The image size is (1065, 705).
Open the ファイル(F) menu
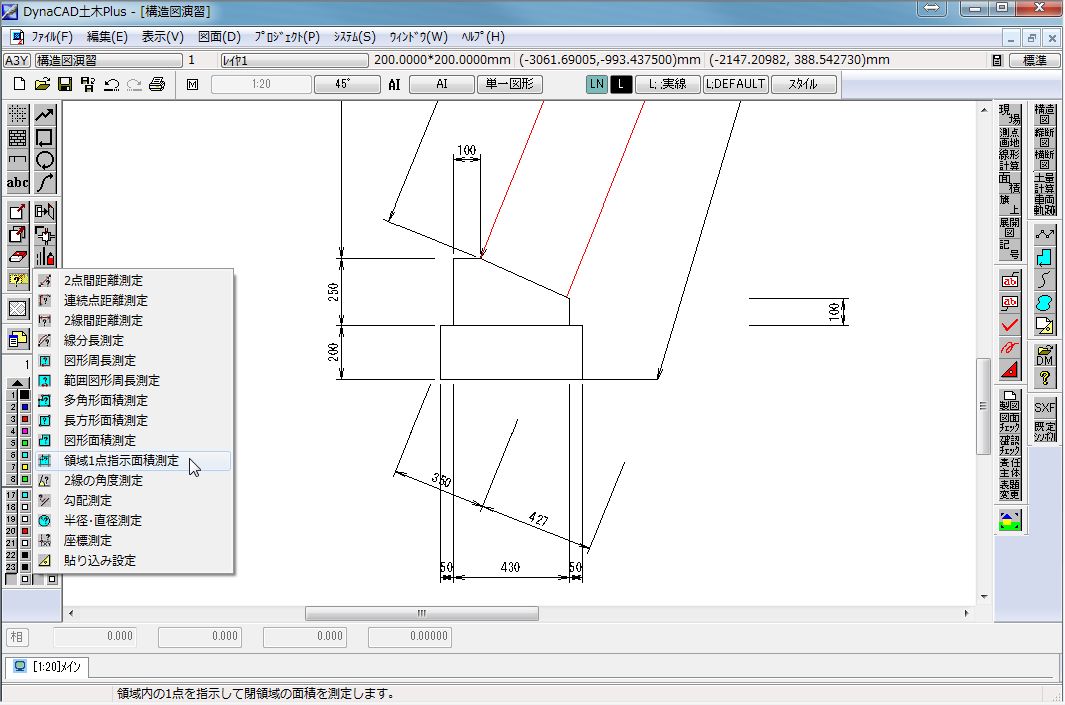pyautogui.click(x=52, y=37)
